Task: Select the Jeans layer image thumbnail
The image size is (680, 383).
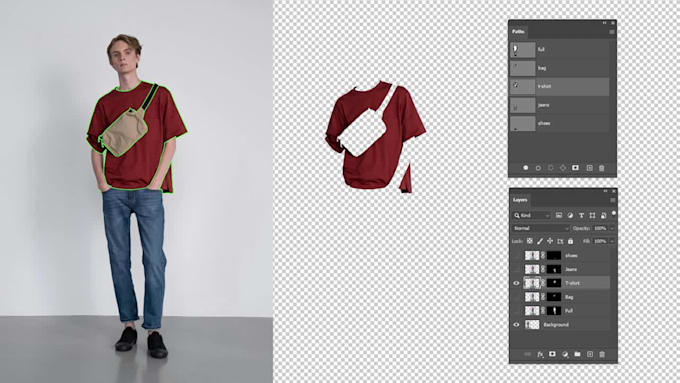Action: tap(532, 269)
